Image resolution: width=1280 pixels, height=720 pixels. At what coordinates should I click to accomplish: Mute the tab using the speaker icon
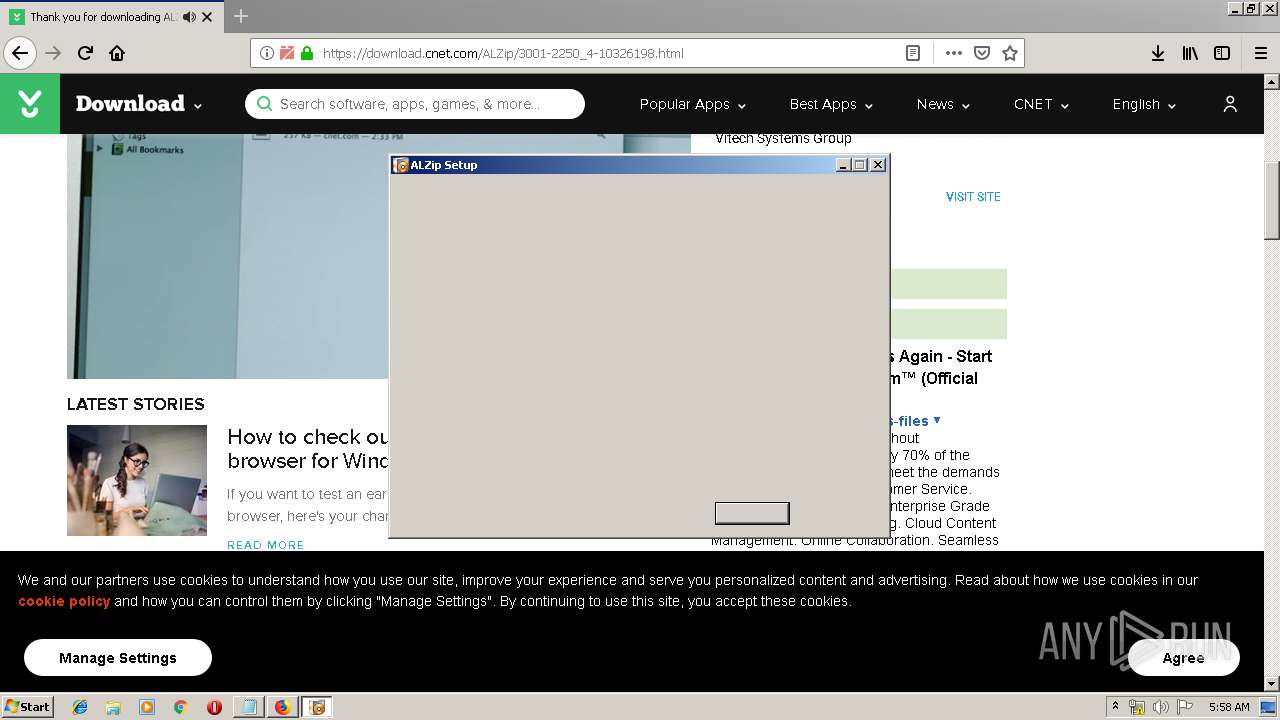click(189, 17)
